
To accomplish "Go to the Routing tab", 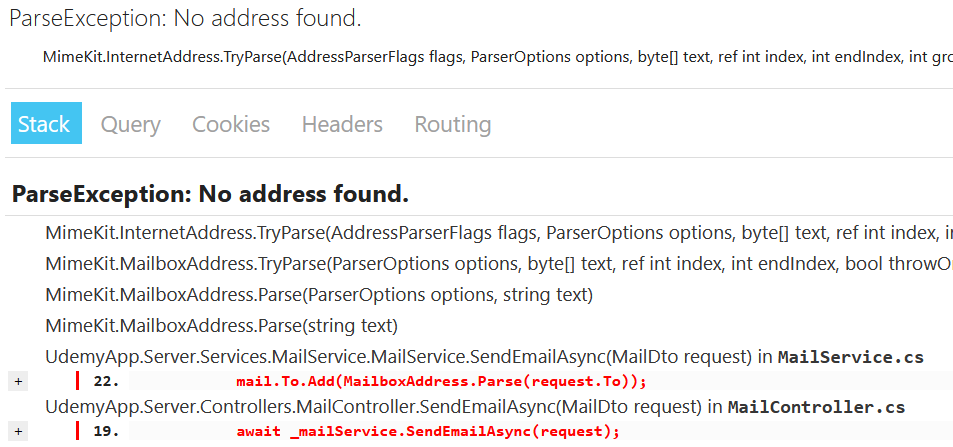I will point(452,124).
